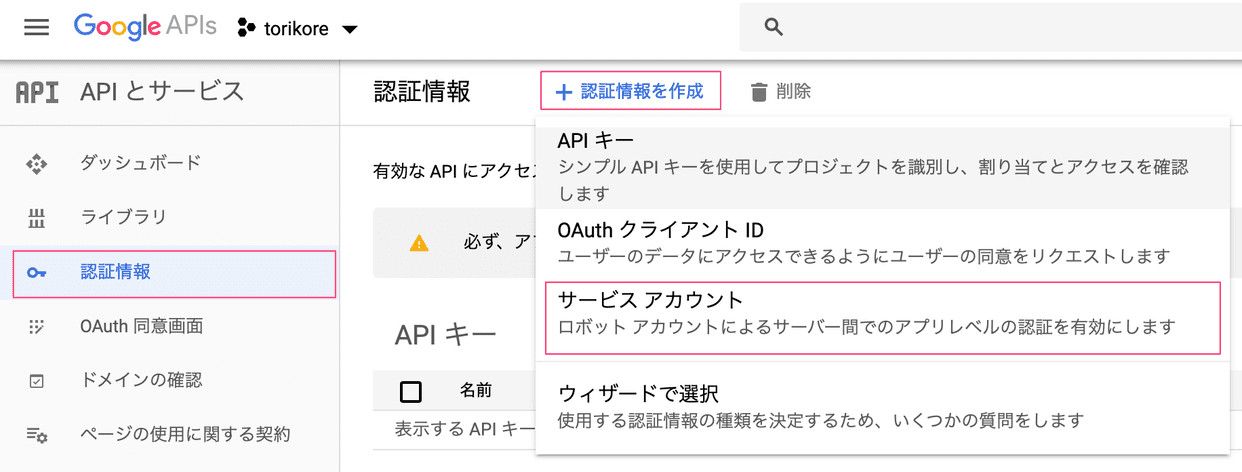Click the trash can icon
Viewport: 1242px width, 472px height.
click(759, 92)
